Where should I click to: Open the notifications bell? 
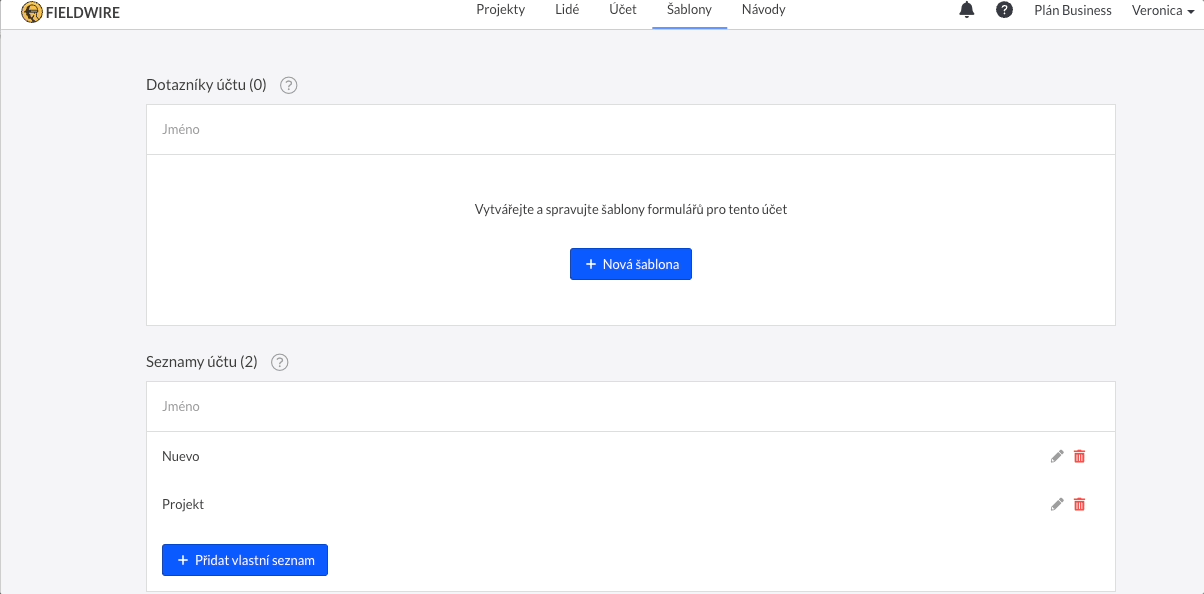pos(966,10)
